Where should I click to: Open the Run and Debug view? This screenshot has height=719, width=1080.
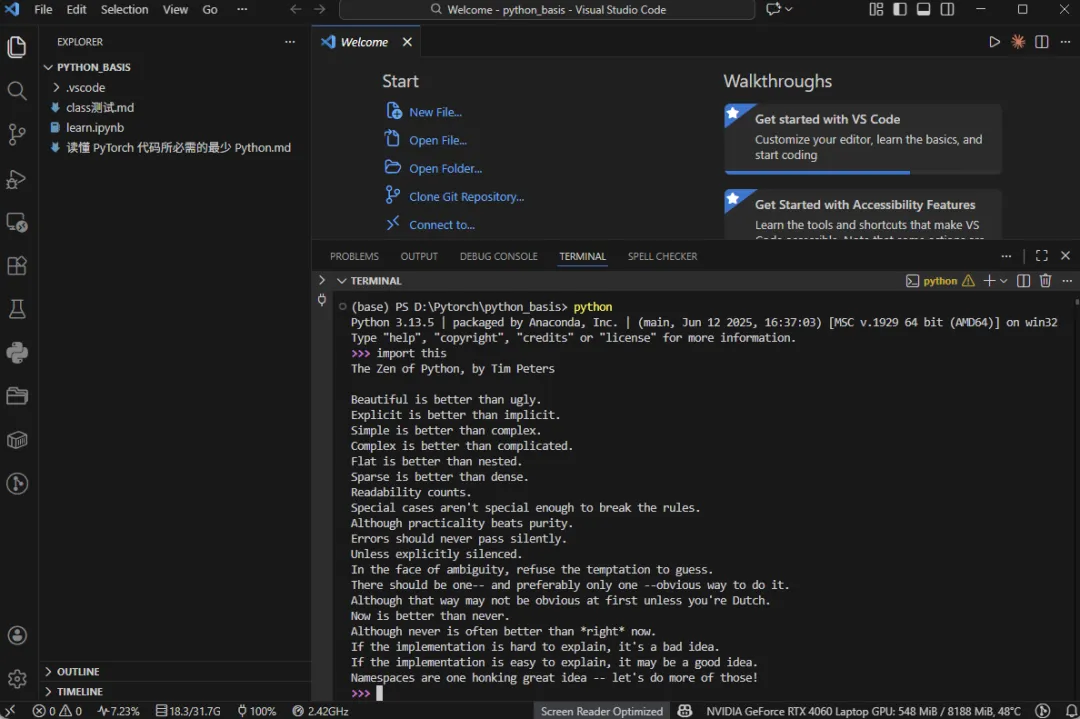tap(17, 179)
